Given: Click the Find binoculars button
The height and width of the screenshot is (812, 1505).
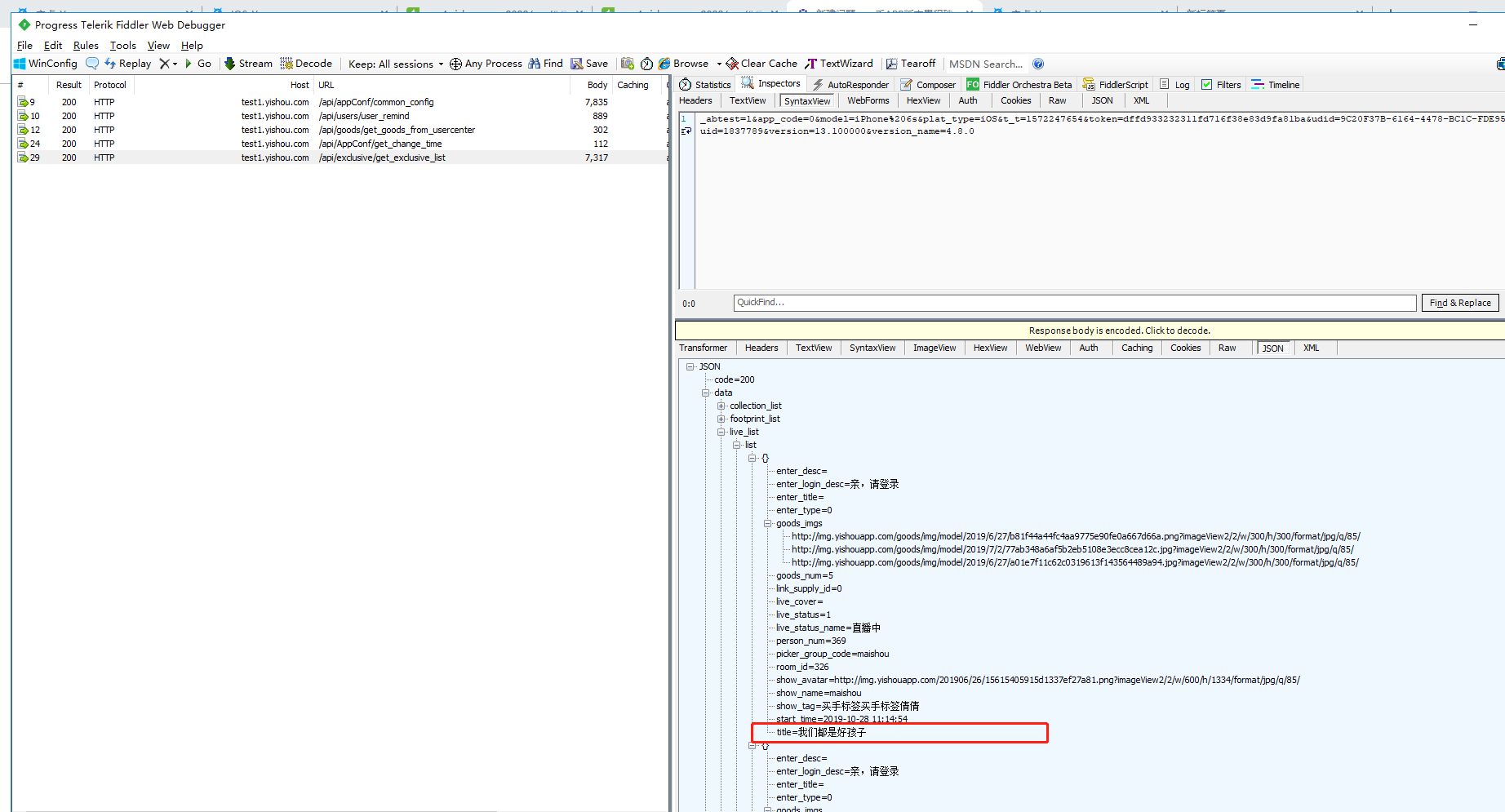Looking at the screenshot, I should point(545,64).
